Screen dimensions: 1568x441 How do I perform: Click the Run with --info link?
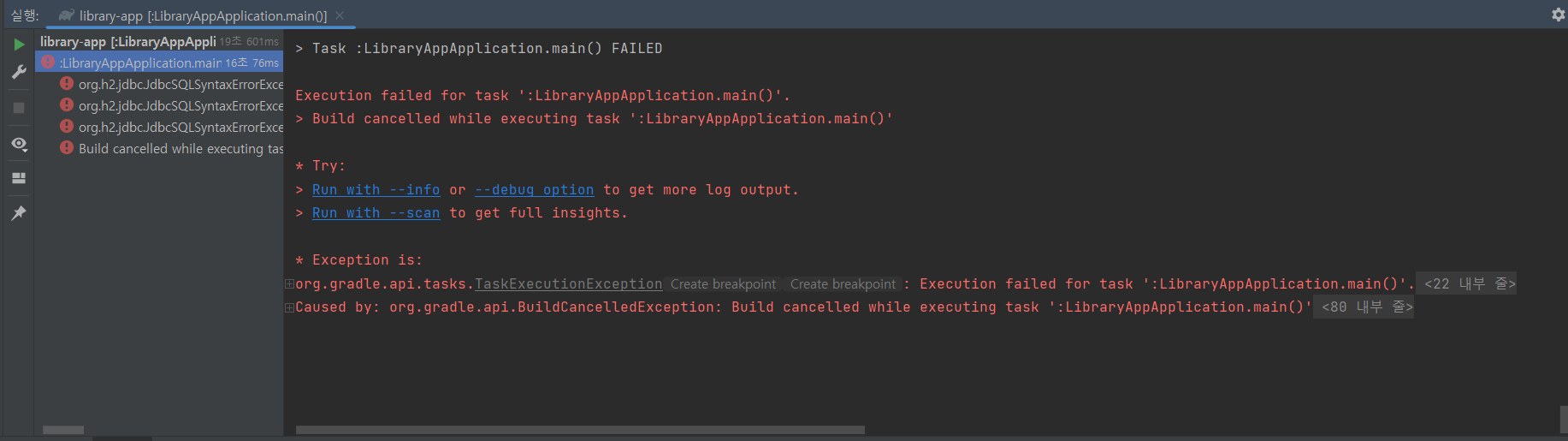click(376, 189)
